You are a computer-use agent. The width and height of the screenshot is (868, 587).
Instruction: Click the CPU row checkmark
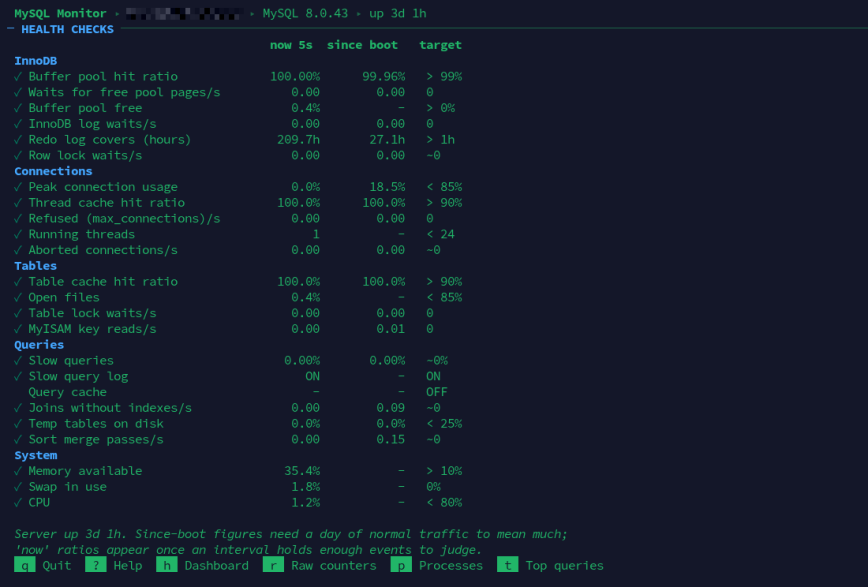(18, 502)
